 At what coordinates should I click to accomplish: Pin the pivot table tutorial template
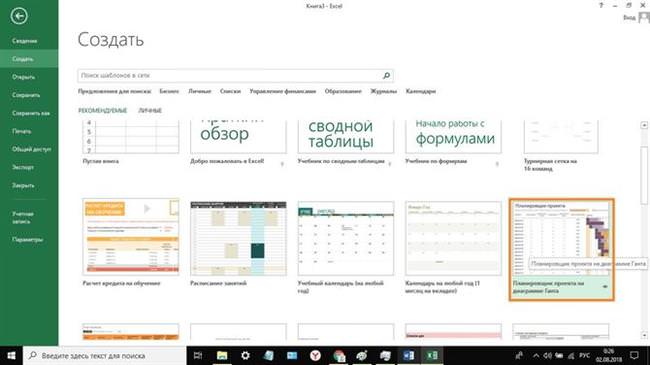pos(390,164)
